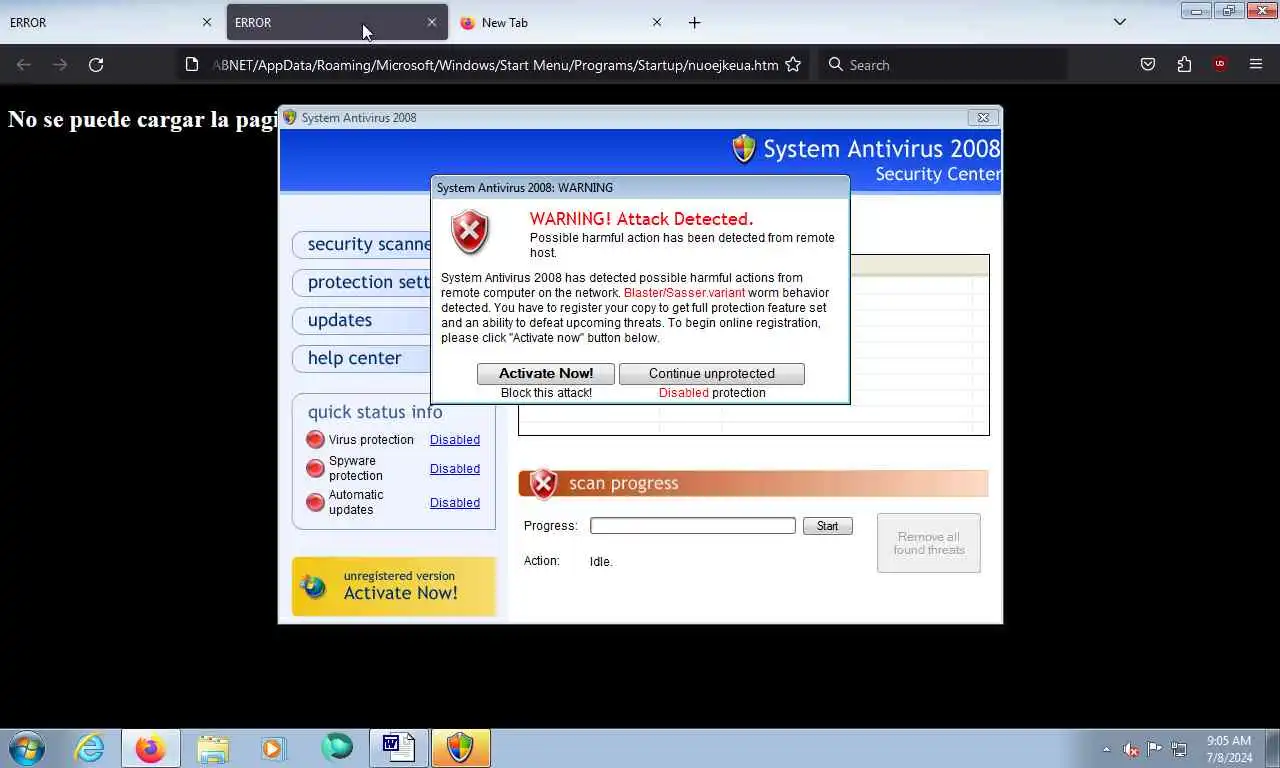Open the Extensions puzzle icon
The image size is (1280, 768).
tap(1184, 64)
